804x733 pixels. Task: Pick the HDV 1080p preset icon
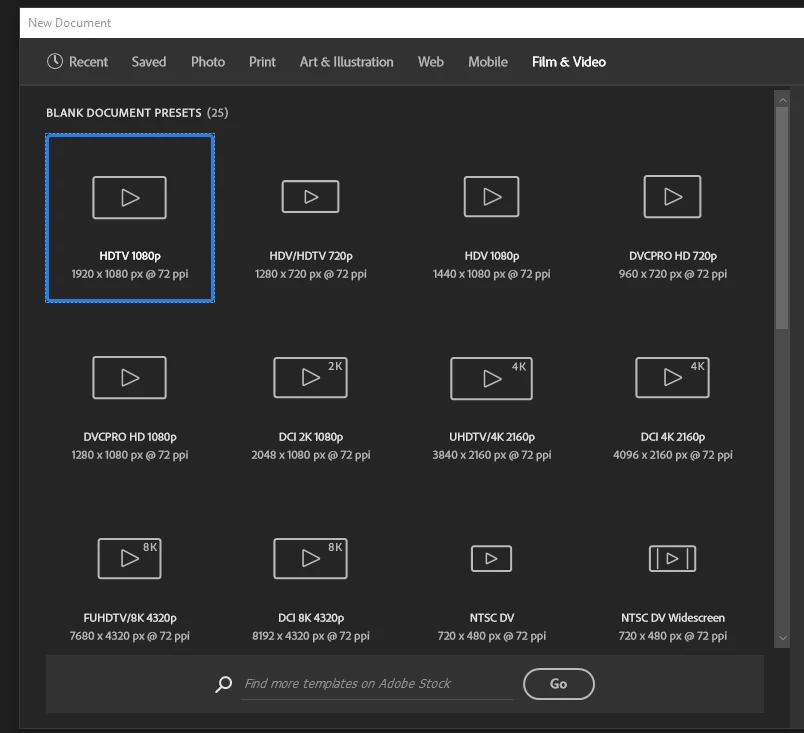tap(491, 196)
